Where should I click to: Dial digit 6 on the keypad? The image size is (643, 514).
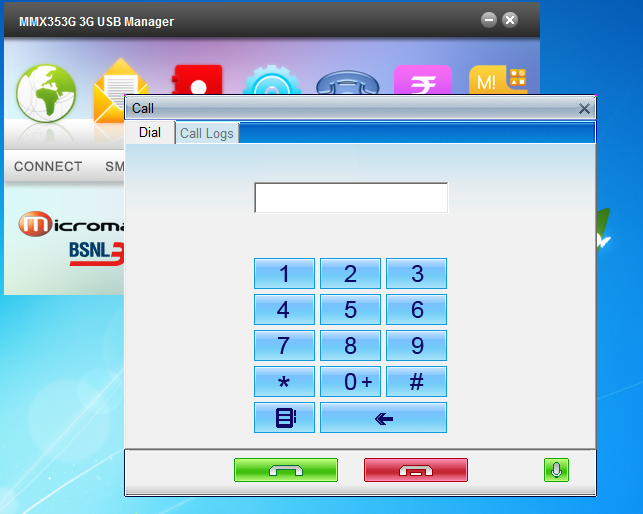(x=416, y=309)
